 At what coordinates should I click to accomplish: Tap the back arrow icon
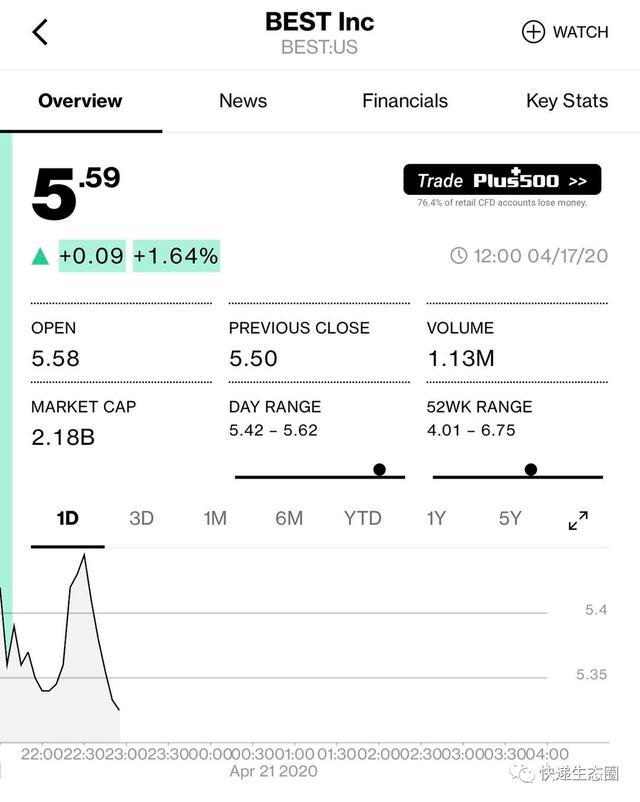40,32
